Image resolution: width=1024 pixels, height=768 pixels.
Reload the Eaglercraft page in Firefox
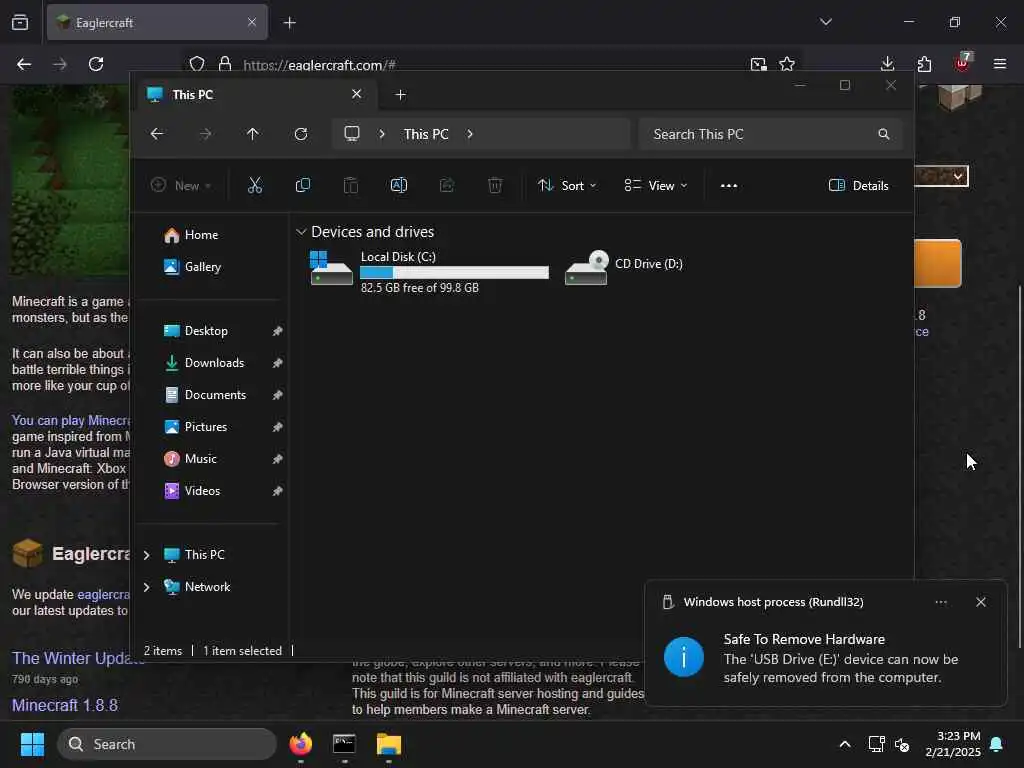click(x=96, y=64)
